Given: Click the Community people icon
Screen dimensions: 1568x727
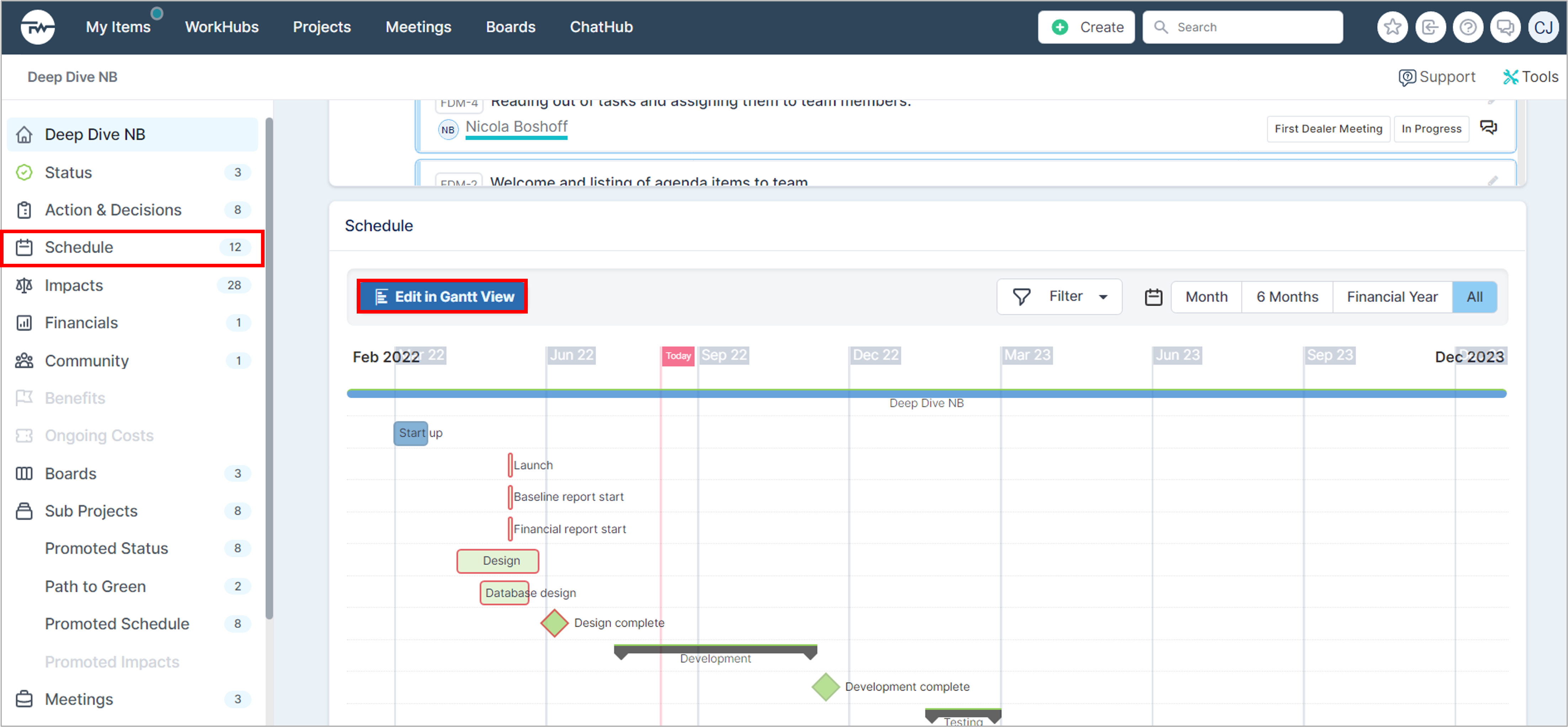Looking at the screenshot, I should [x=24, y=361].
